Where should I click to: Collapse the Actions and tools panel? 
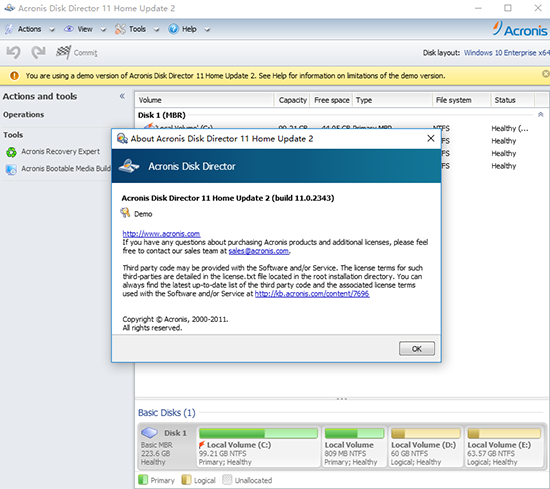(122, 96)
